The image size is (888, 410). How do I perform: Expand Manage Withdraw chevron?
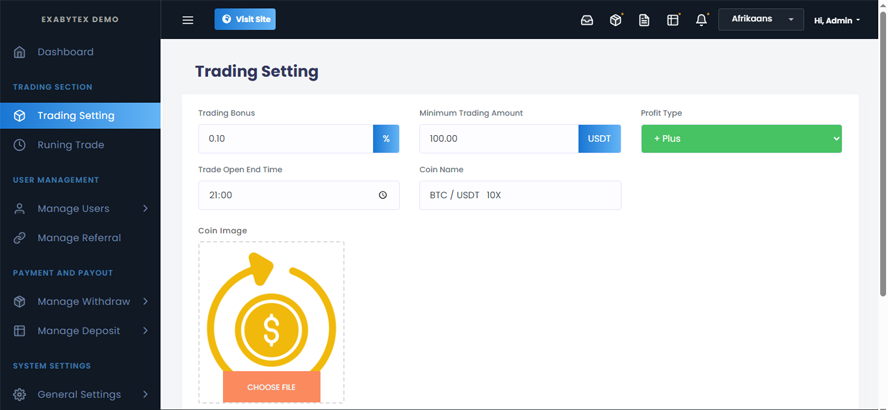(146, 301)
